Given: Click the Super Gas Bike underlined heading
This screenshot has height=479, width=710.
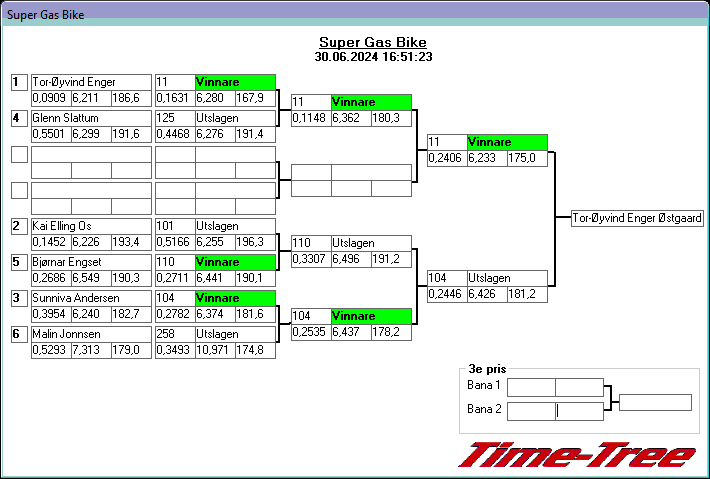Looking at the screenshot, I should pyautogui.click(x=373, y=43).
